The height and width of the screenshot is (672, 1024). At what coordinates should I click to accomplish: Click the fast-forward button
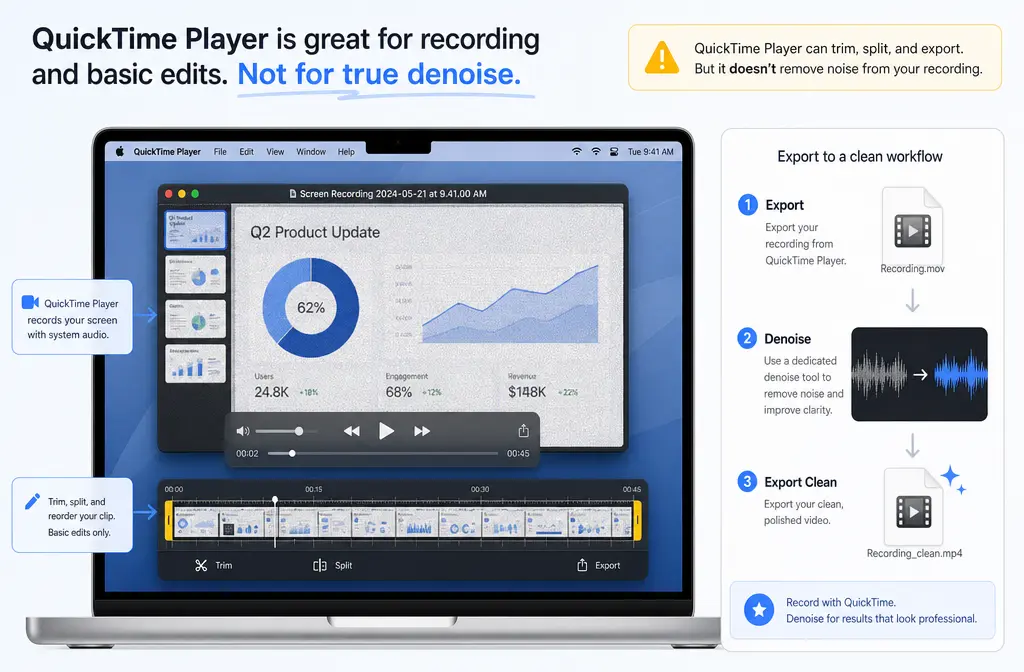pos(422,431)
